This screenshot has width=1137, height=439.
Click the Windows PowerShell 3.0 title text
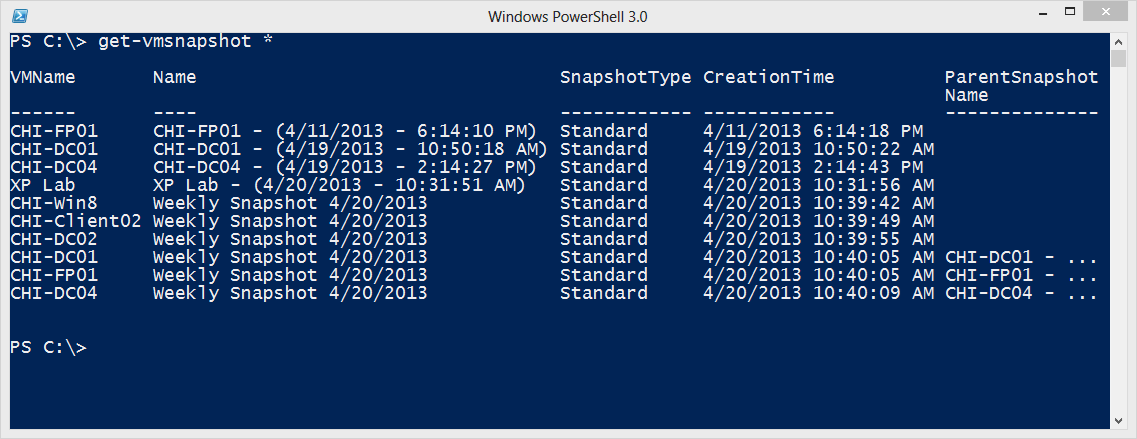[568, 16]
